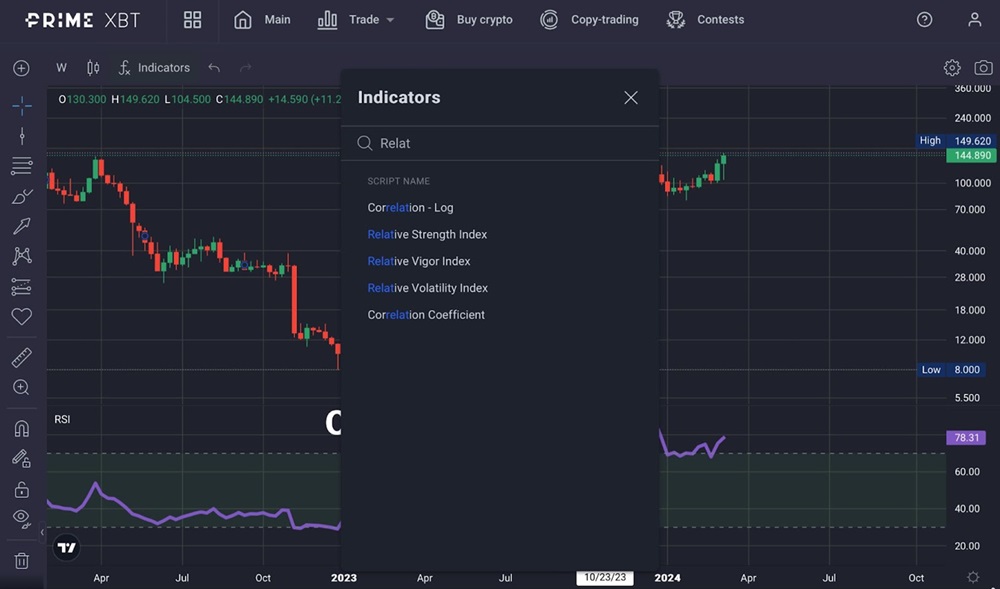Toggle magnet mode for drawings
Image resolution: width=1000 pixels, height=589 pixels.
(x=21, y=428)
